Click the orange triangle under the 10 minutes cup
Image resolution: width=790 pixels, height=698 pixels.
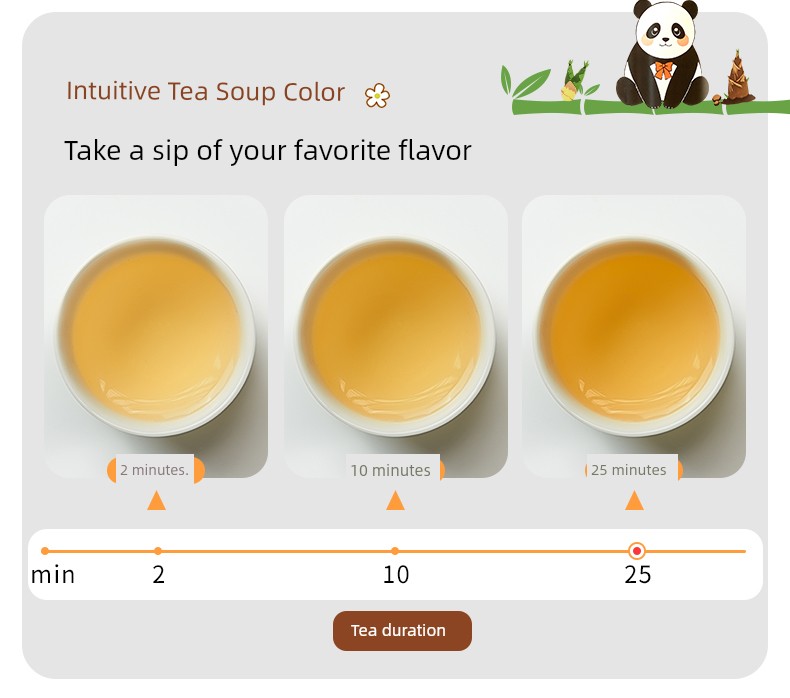coord(395,500)
